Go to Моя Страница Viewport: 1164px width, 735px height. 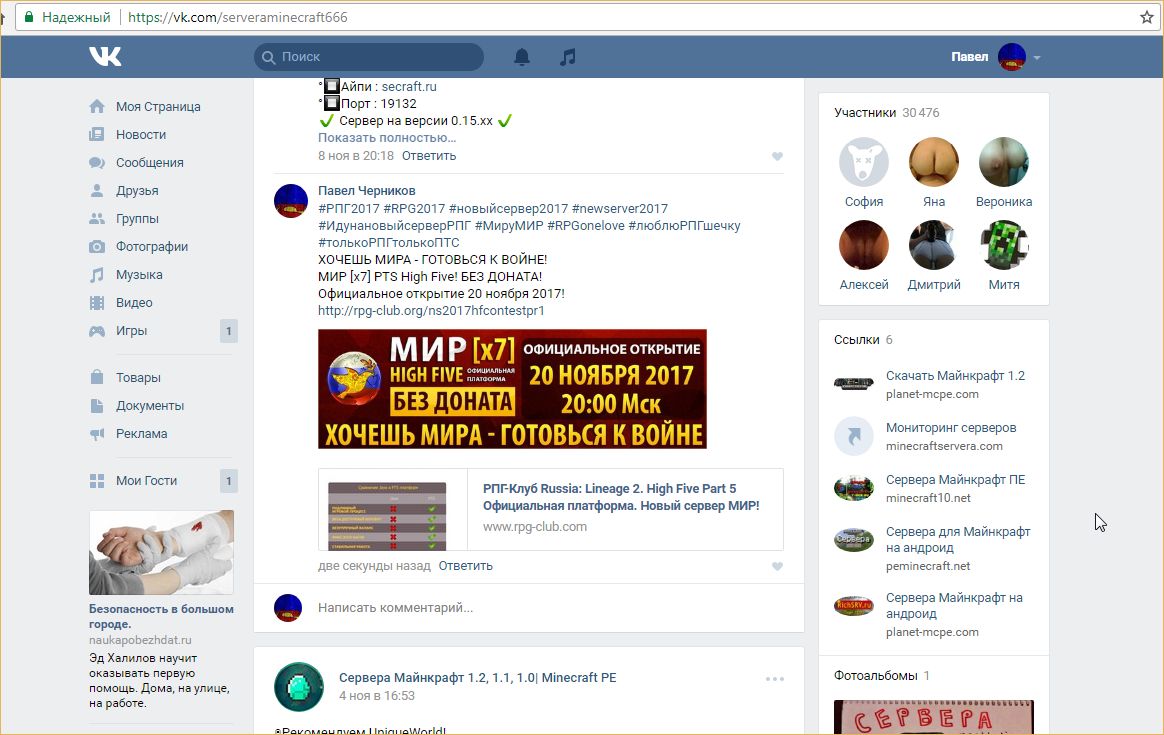(158, 107)
